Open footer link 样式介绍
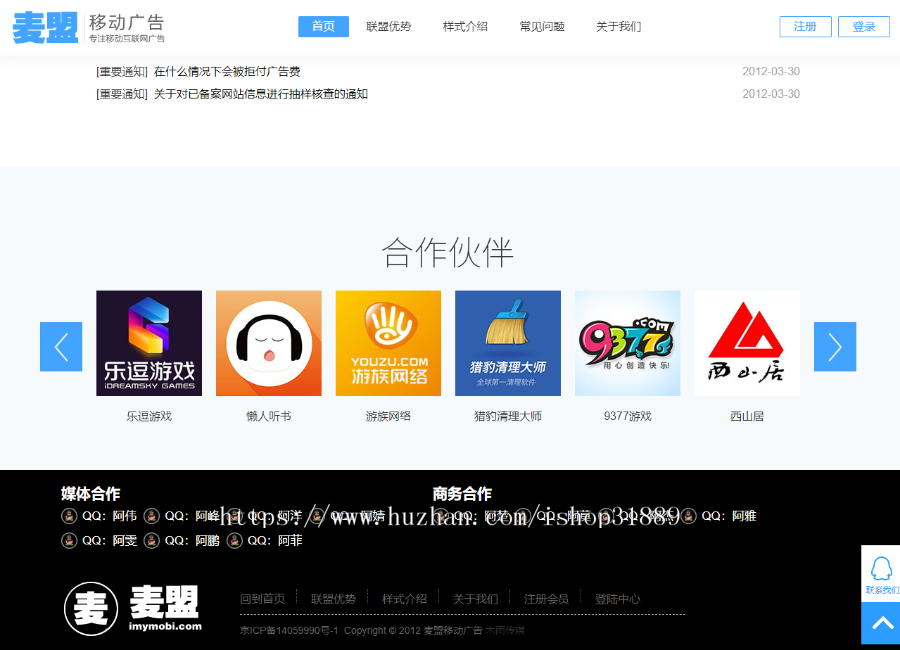The width and height of the screenshot is (900, 650). click(405, 599)
